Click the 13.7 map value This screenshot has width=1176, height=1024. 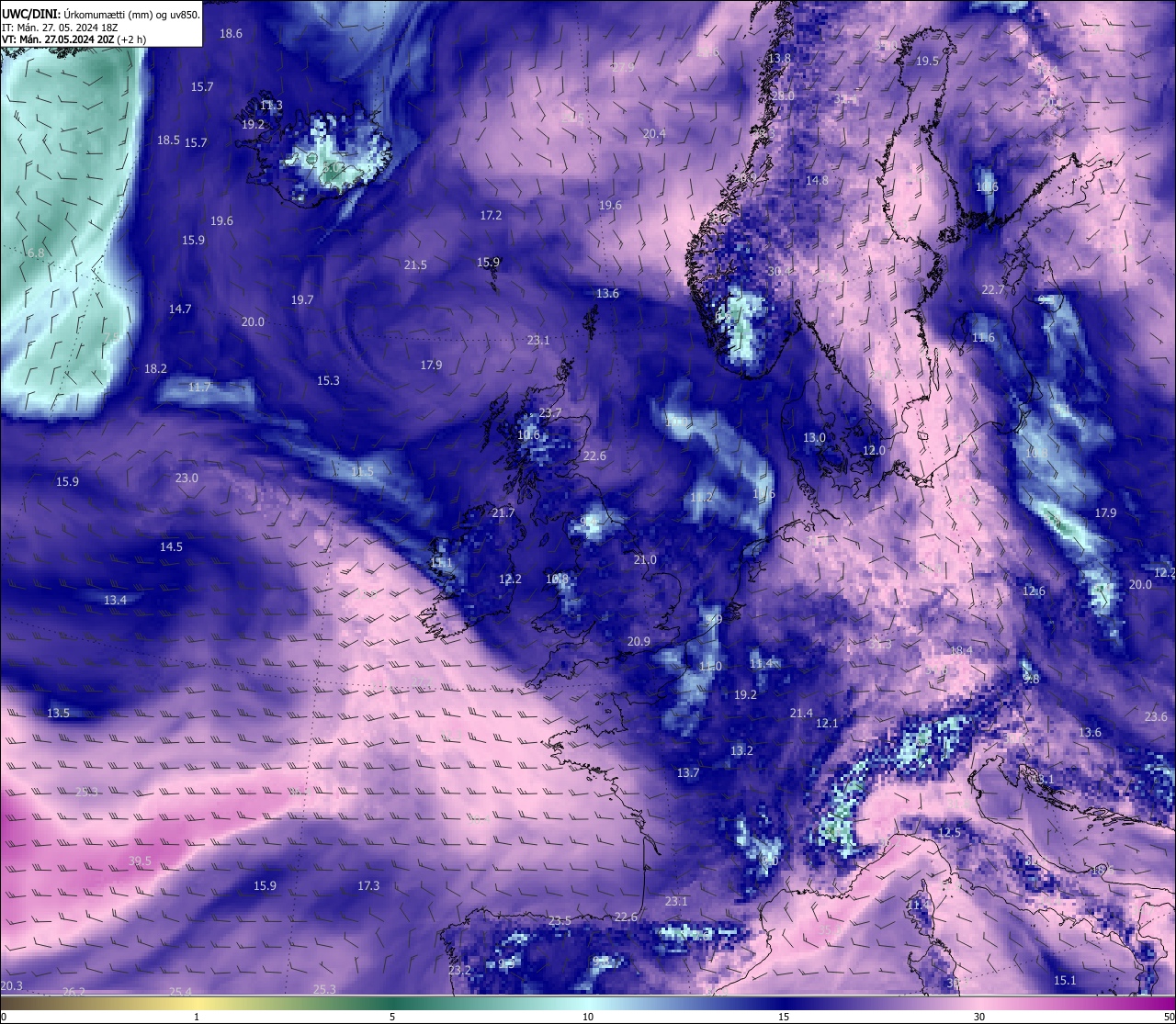[x=688, y=773]
